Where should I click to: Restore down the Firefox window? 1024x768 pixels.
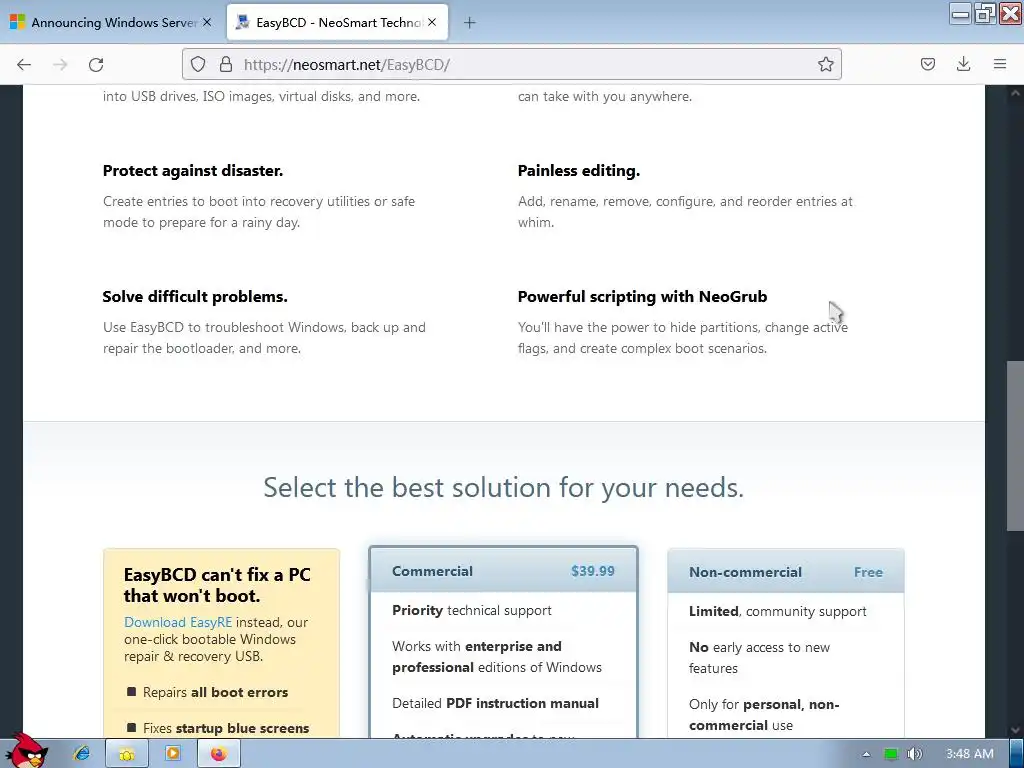(985, 13)
